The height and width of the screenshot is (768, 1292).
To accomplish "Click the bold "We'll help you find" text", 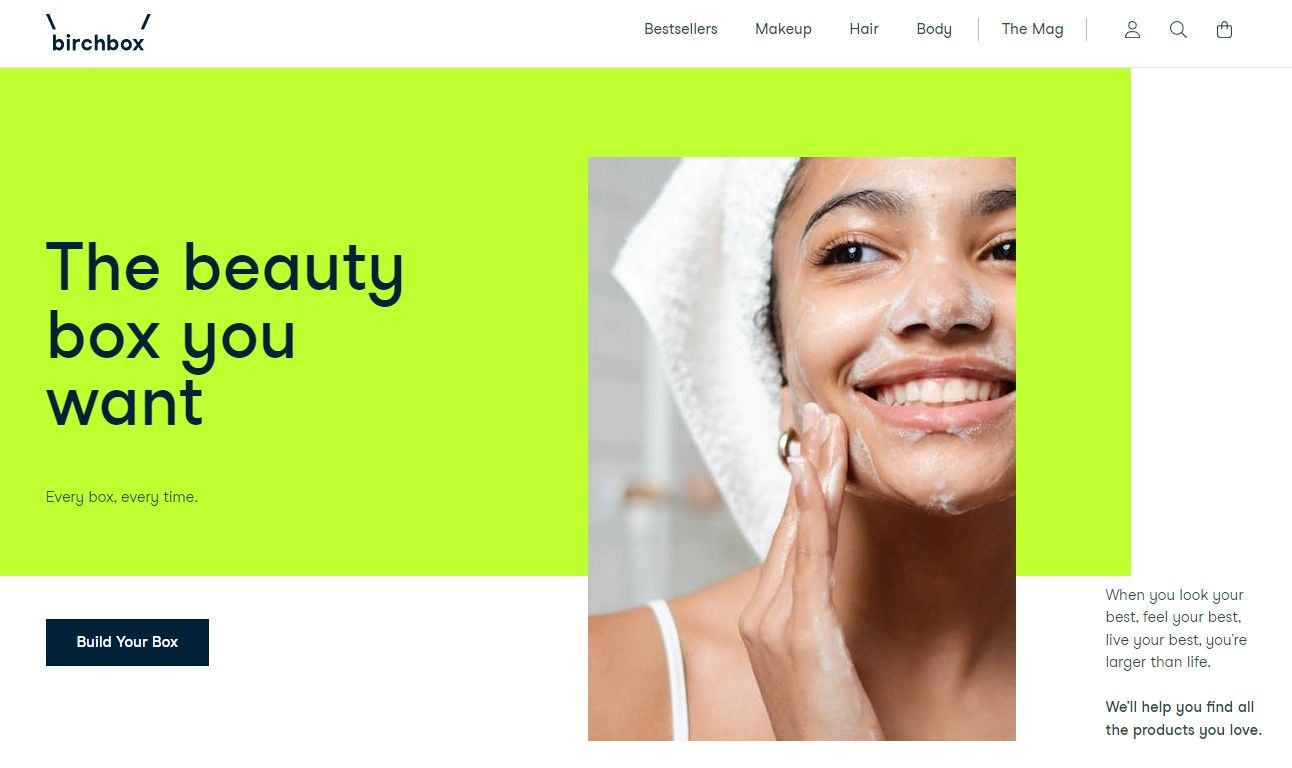I will coord(1183,718).
